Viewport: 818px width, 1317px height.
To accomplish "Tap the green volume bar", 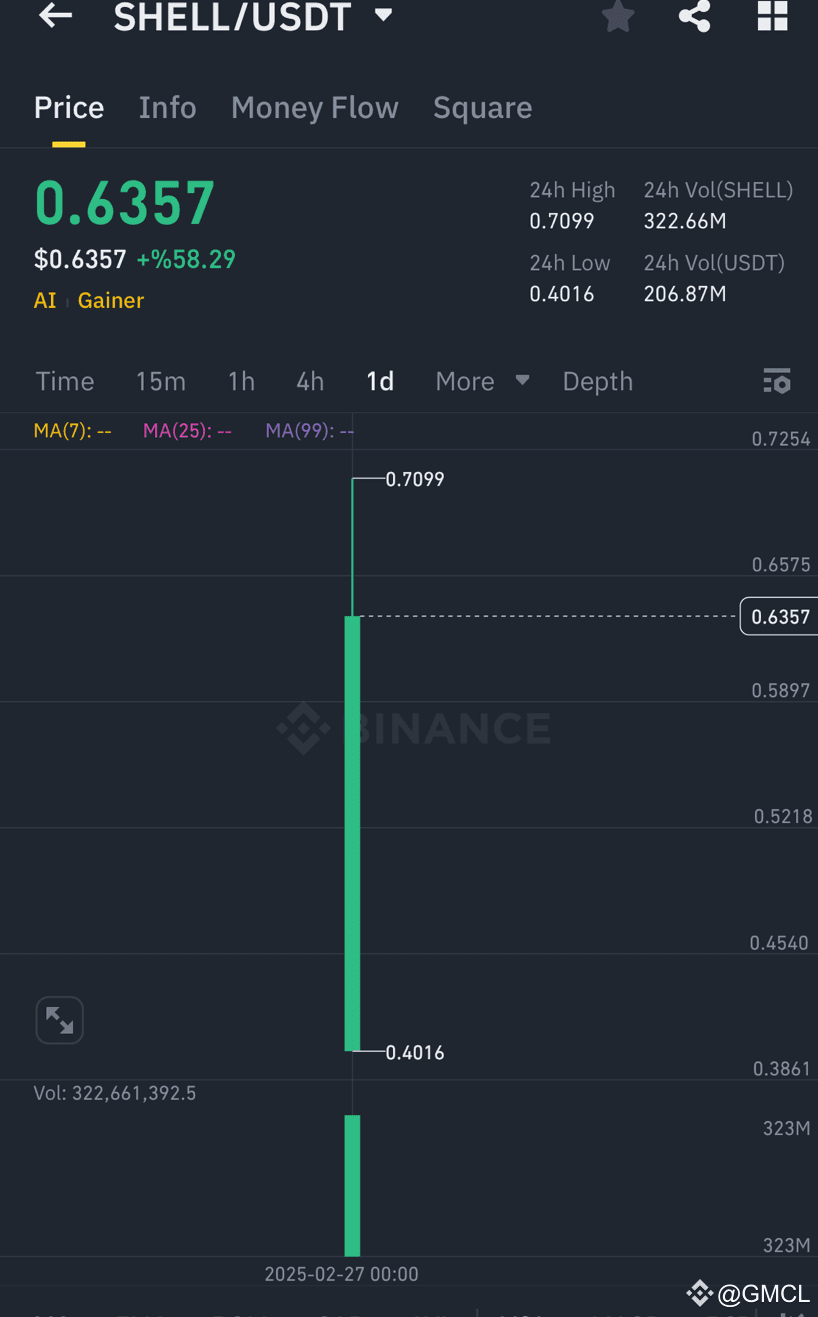I will 352,1185.
